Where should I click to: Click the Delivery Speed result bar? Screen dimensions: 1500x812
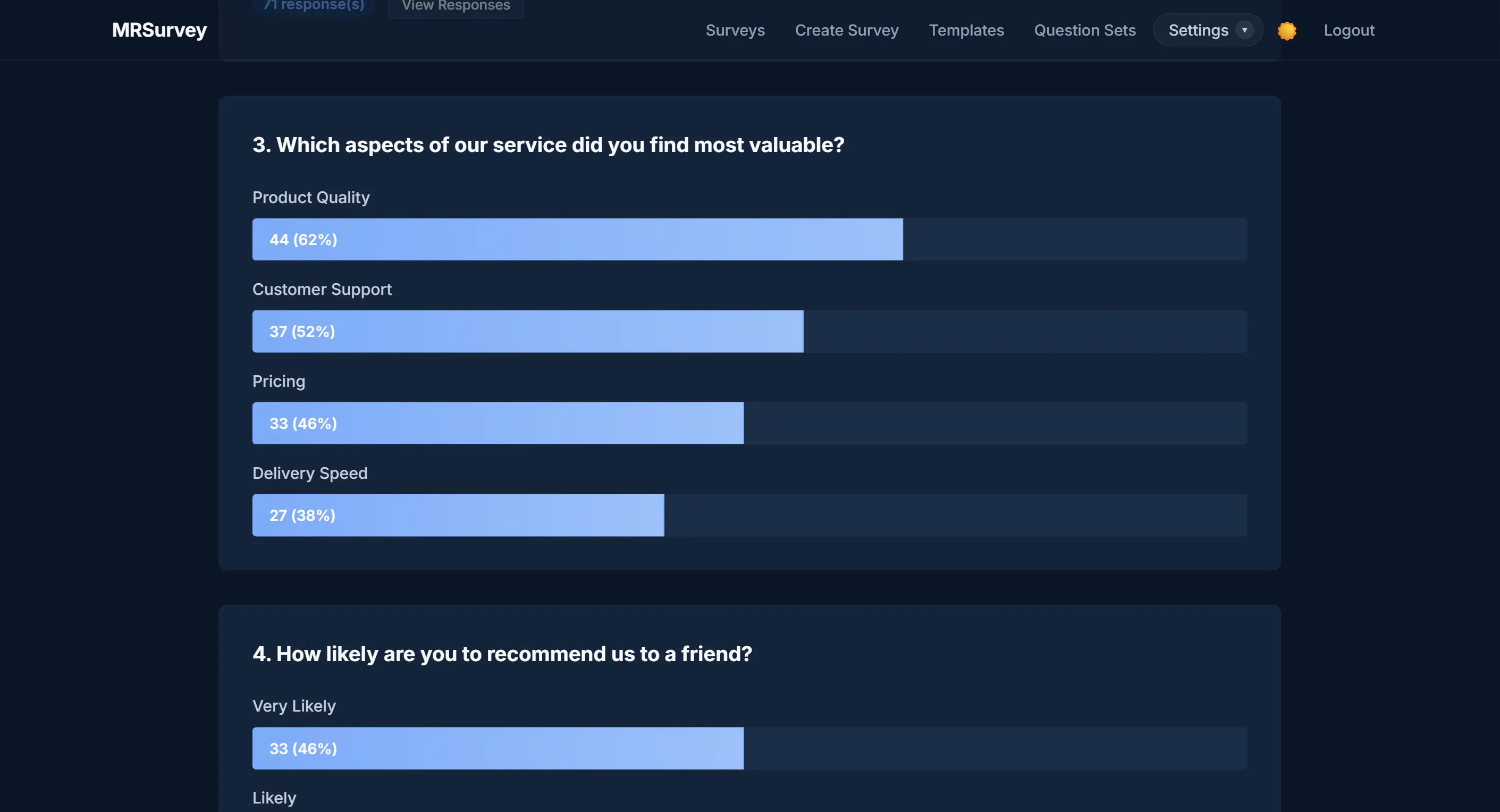tap(749, 515)
